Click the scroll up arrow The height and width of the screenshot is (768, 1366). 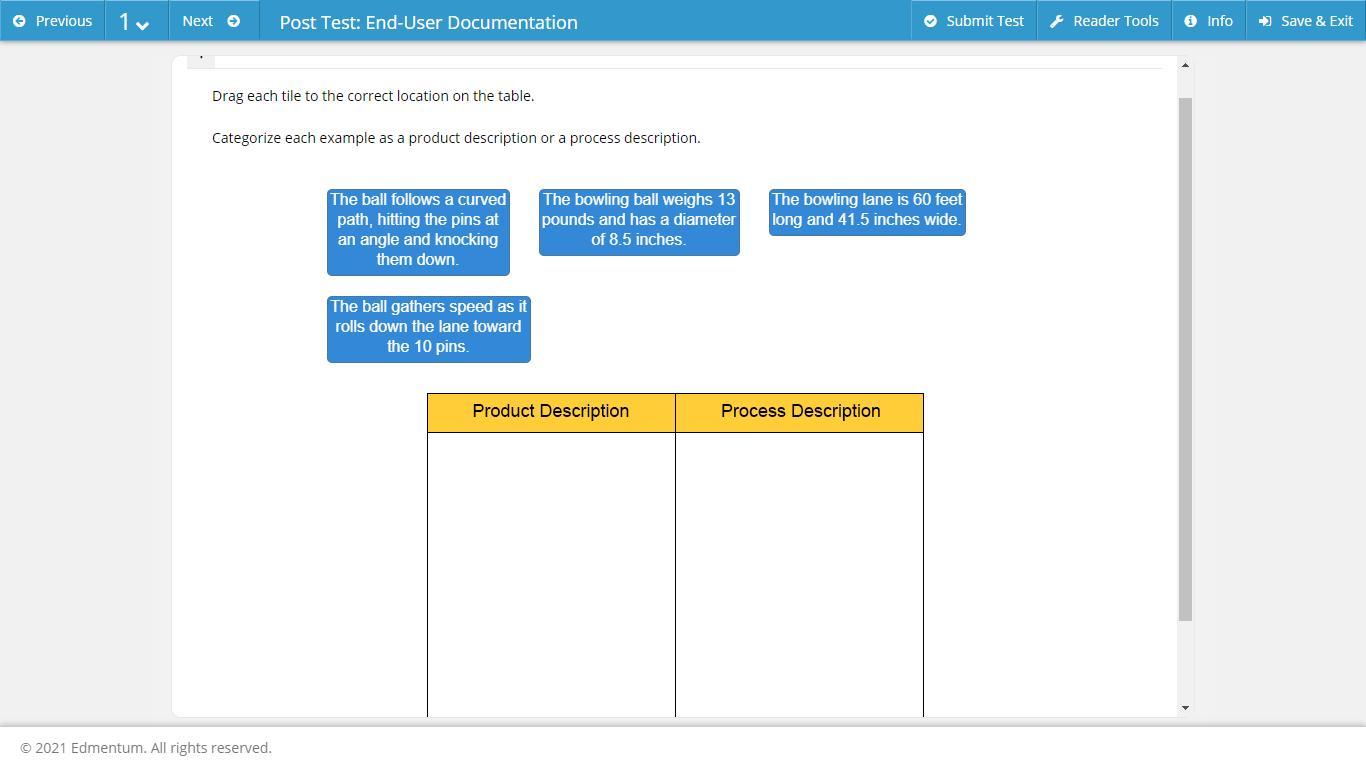(x=1185, y=65)
